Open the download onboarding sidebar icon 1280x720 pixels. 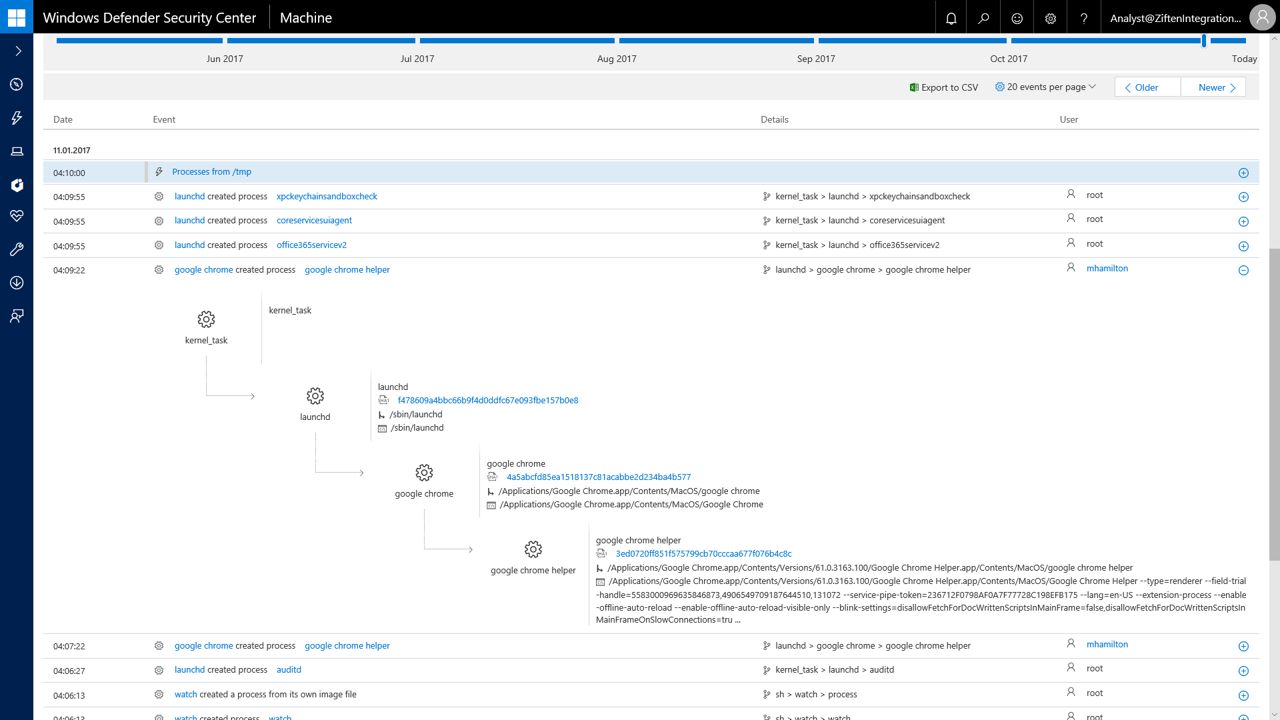pyautogui.click(x=17, y=282)
